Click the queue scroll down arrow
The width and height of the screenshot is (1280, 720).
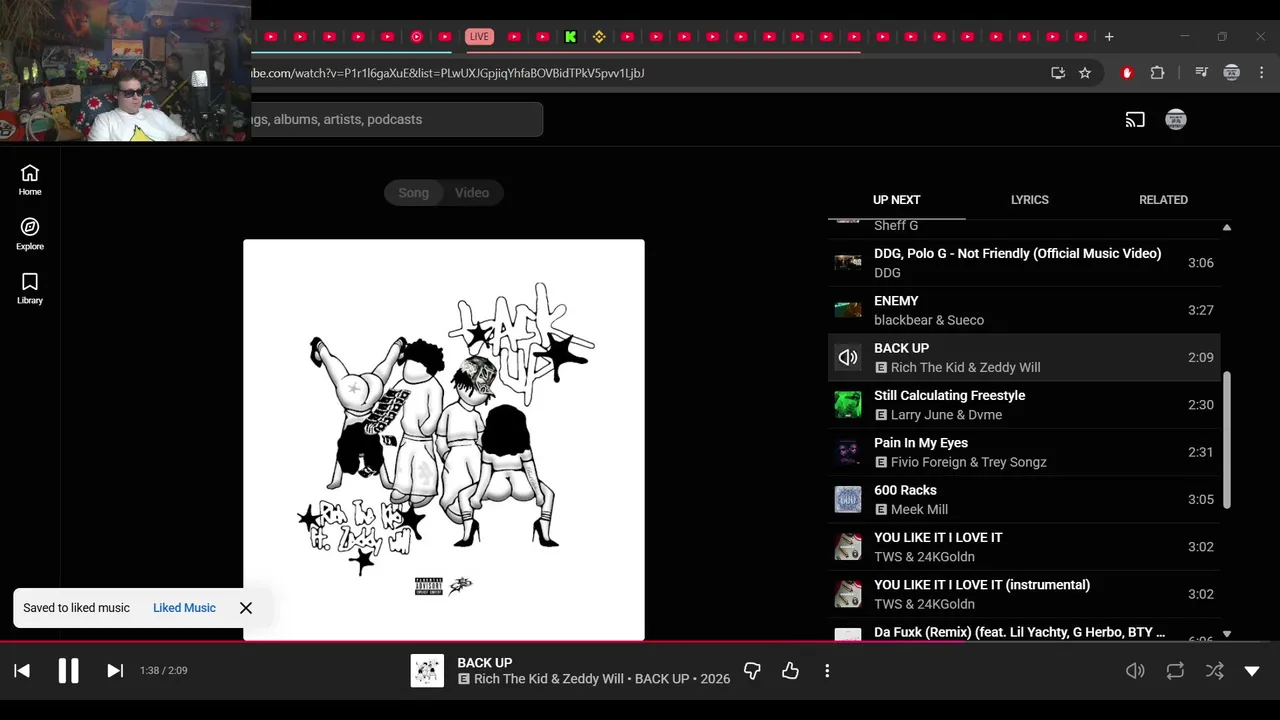(x=1227, y=634)
